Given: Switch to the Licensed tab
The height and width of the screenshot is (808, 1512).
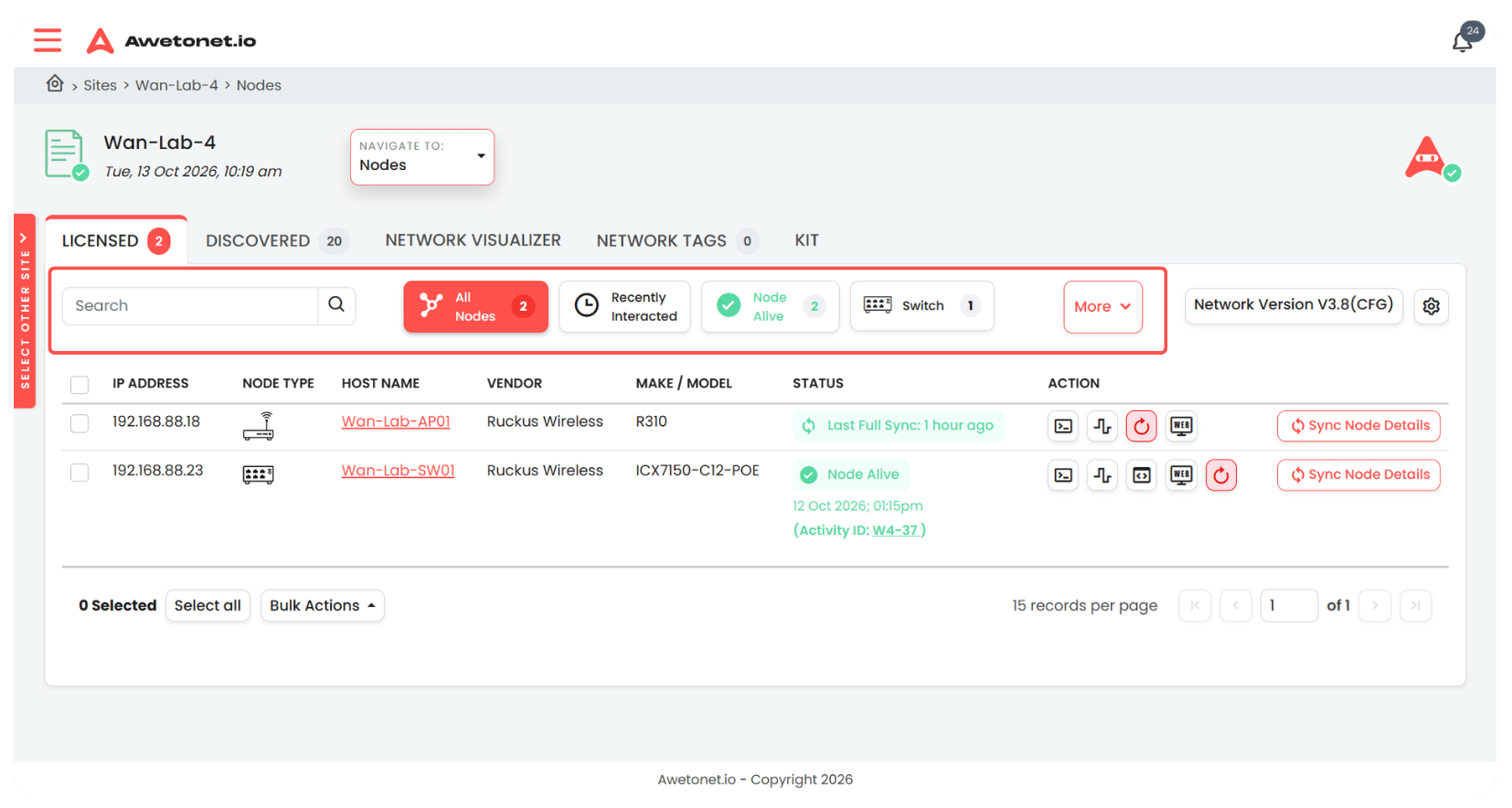Looking at the screenshot, I should [116, 241].
